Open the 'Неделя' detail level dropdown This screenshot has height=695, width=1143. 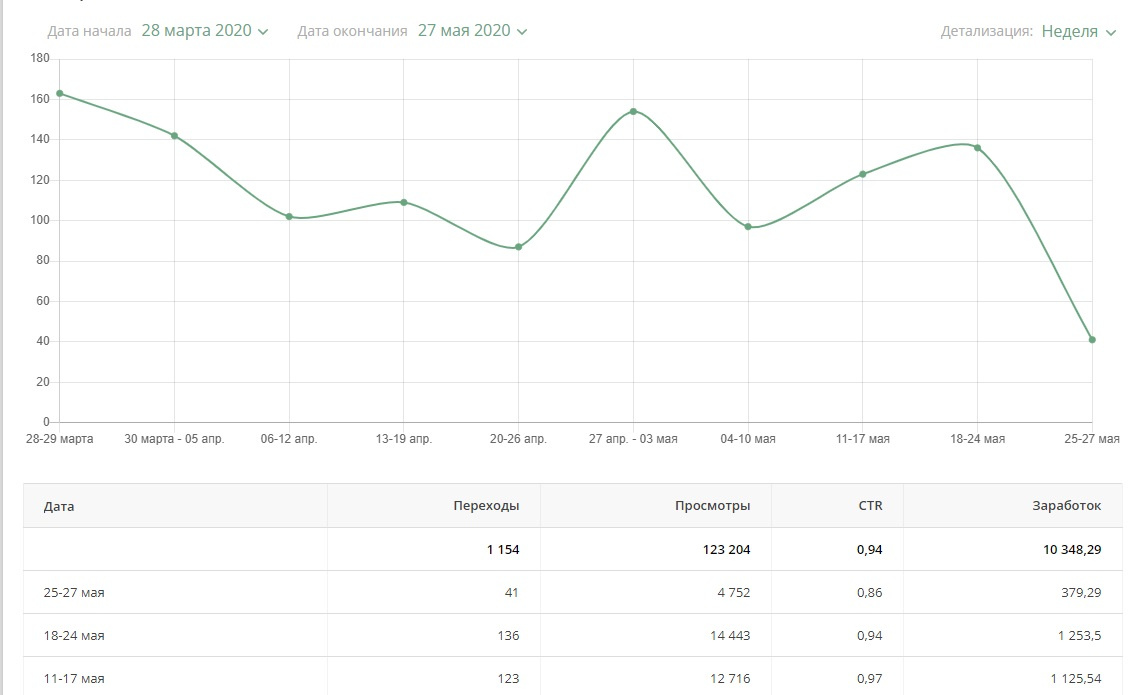click(x=1078, y=31)
